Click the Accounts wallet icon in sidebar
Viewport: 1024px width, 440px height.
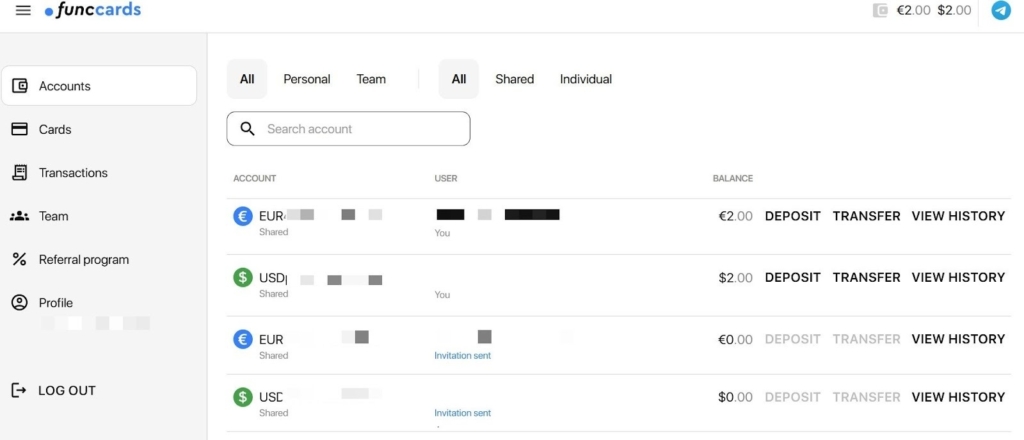coord(20,86)
